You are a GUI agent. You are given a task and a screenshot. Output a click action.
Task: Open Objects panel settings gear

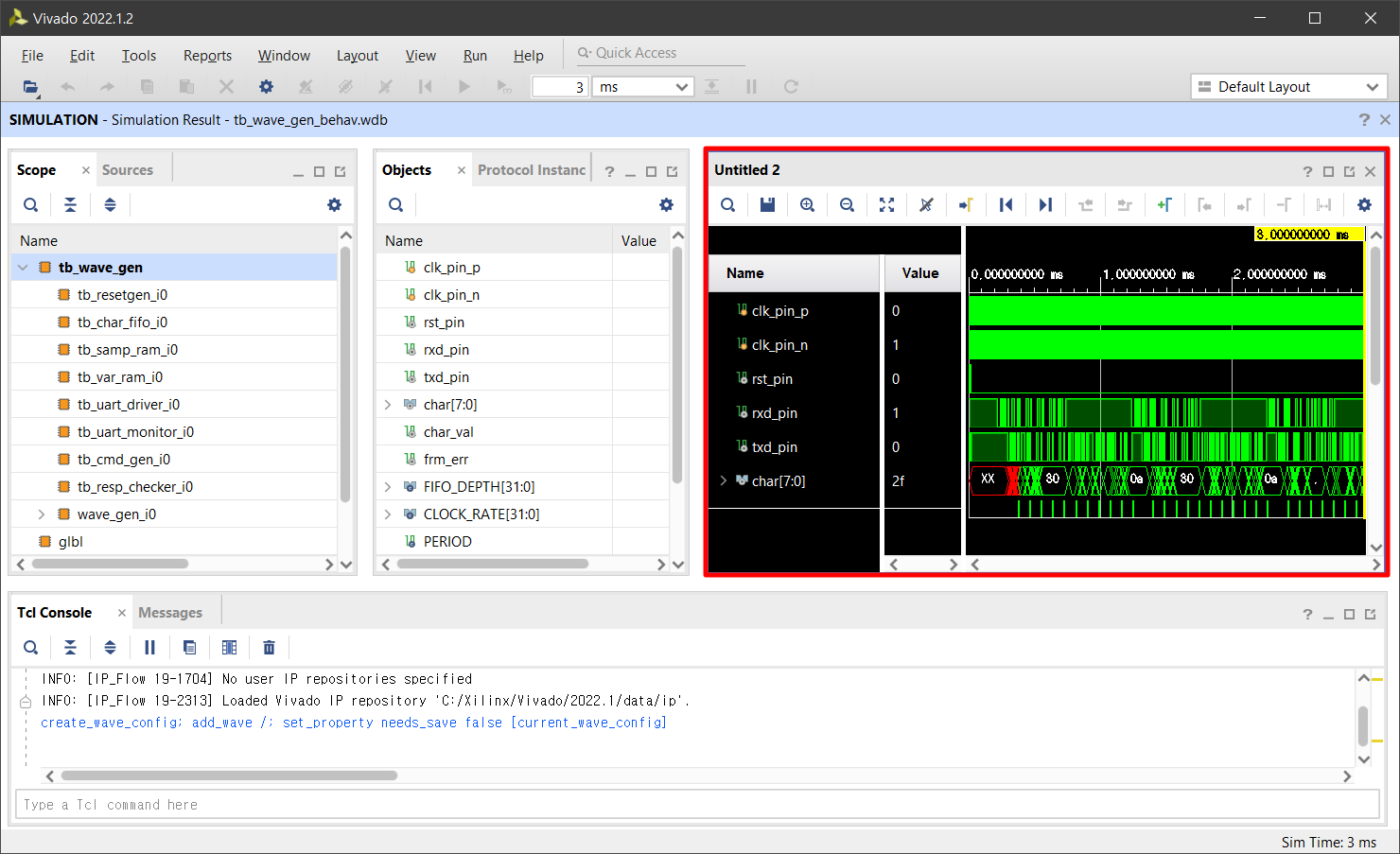click(666, 204)
